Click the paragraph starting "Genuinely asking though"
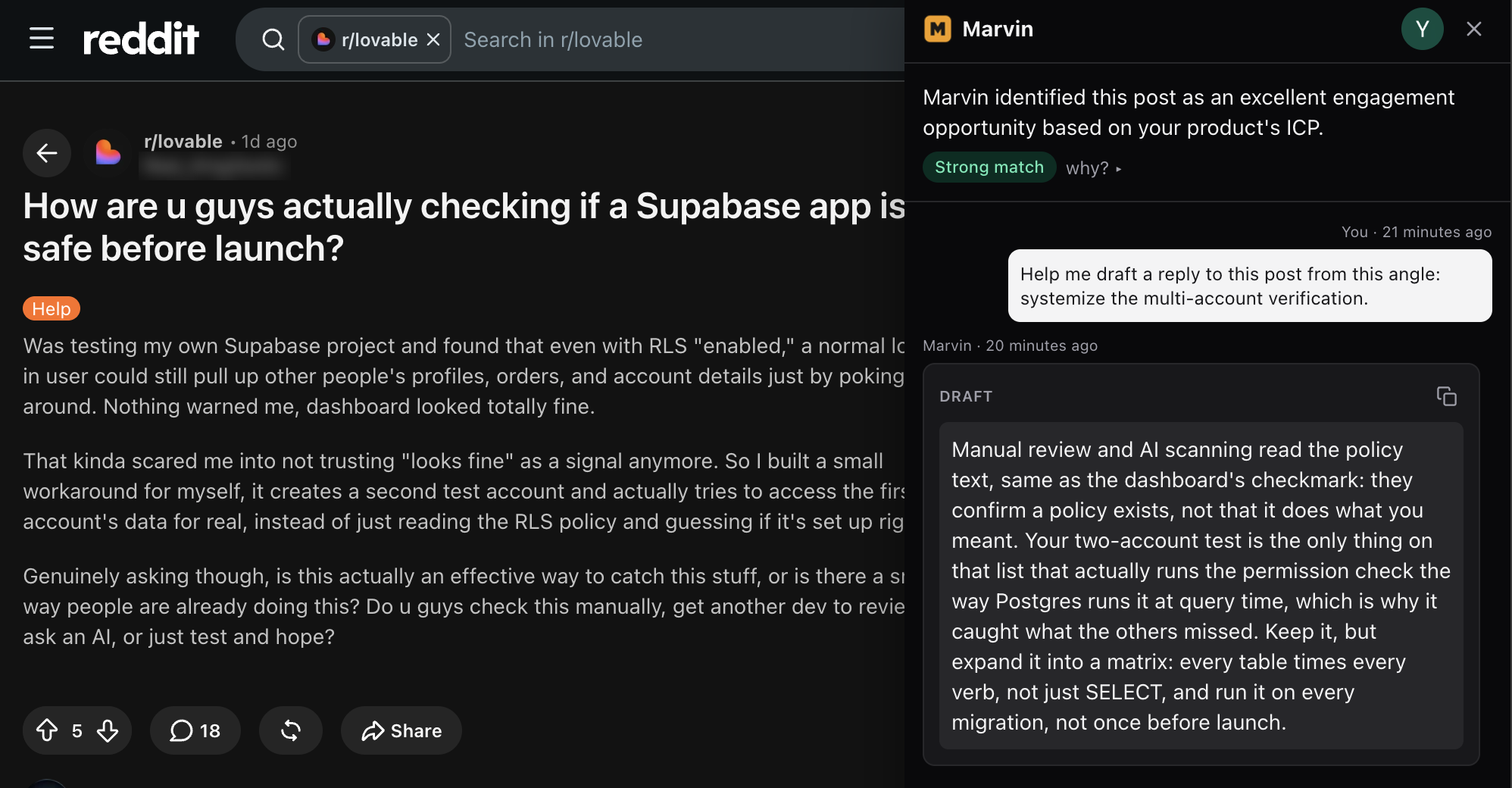The image size is (1512, 788). click(x=464, y=606)
